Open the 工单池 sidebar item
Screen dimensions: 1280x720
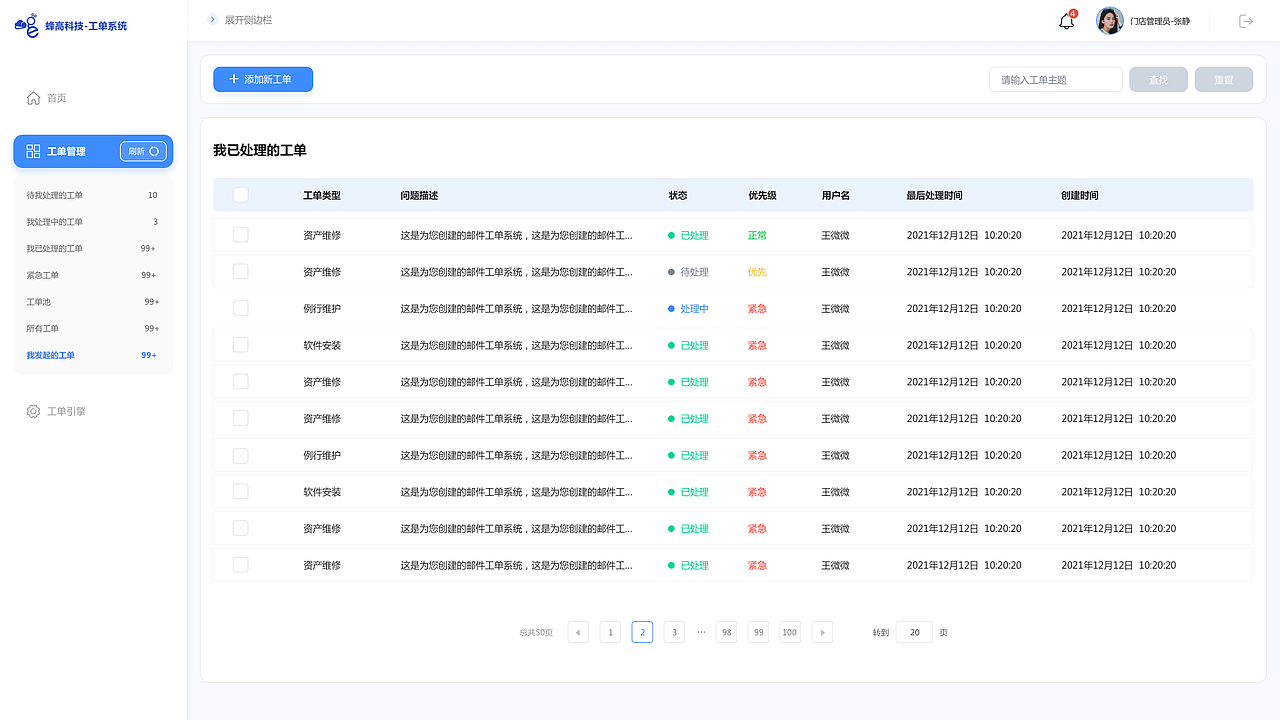(38, 302)
